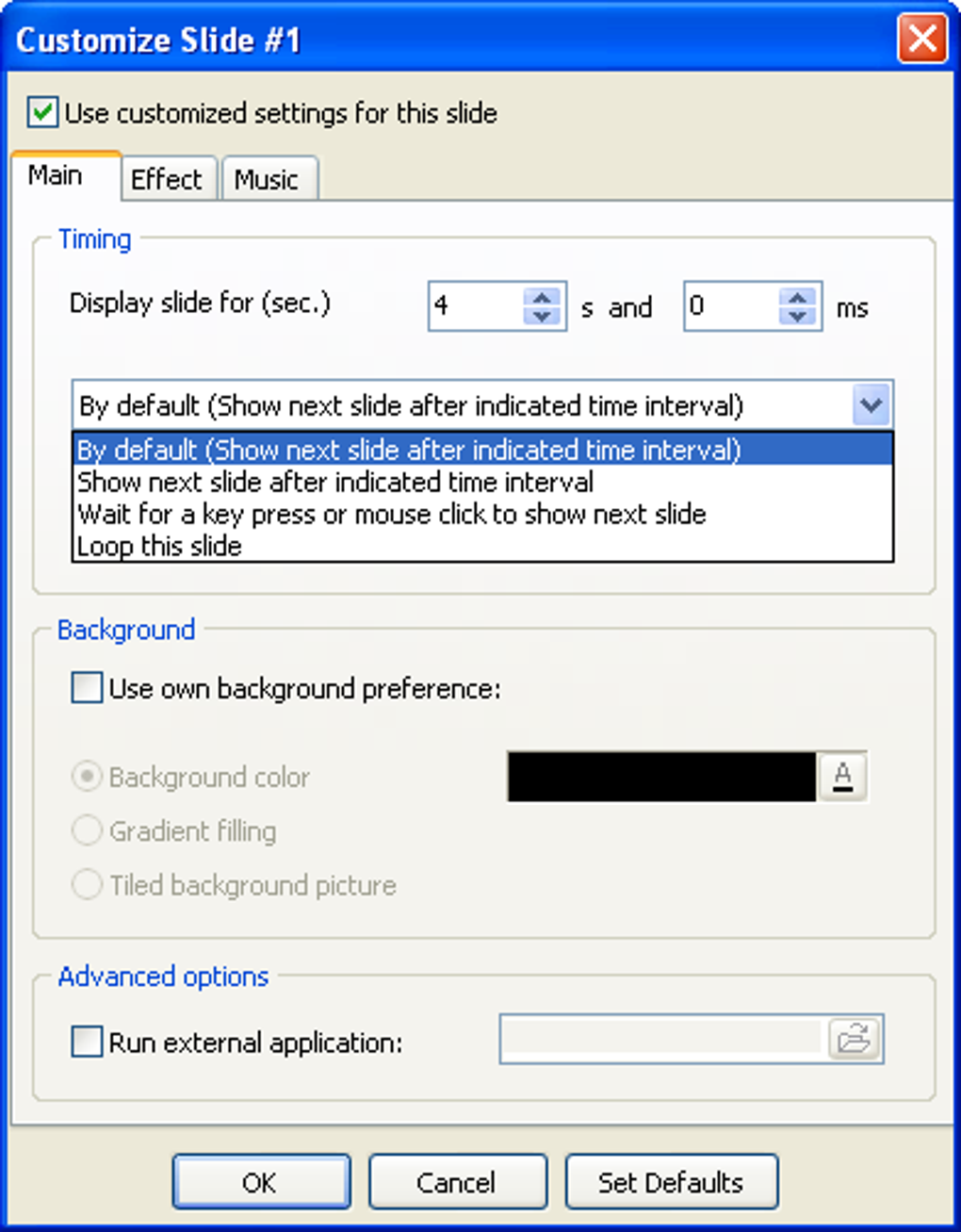Click the external application path field

pos(661,1039)
